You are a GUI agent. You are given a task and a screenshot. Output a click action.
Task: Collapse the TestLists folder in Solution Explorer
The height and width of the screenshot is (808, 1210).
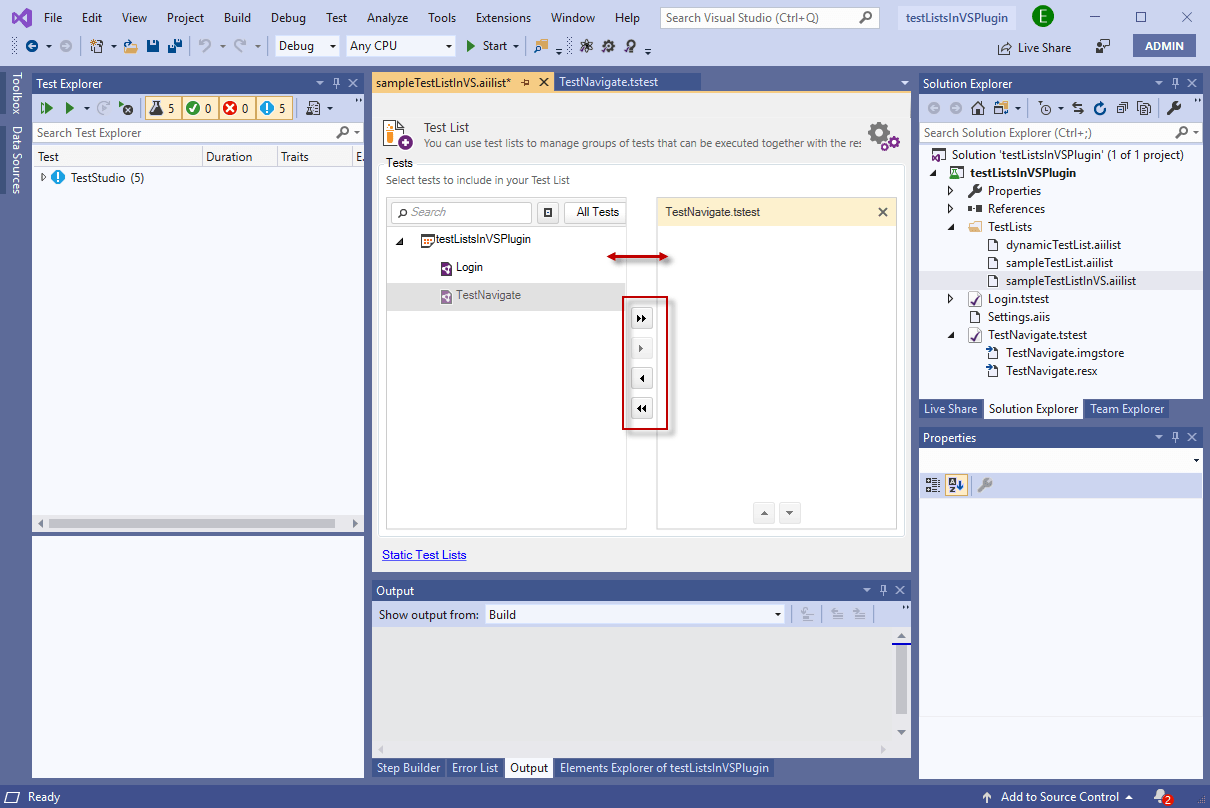point(951,226)
